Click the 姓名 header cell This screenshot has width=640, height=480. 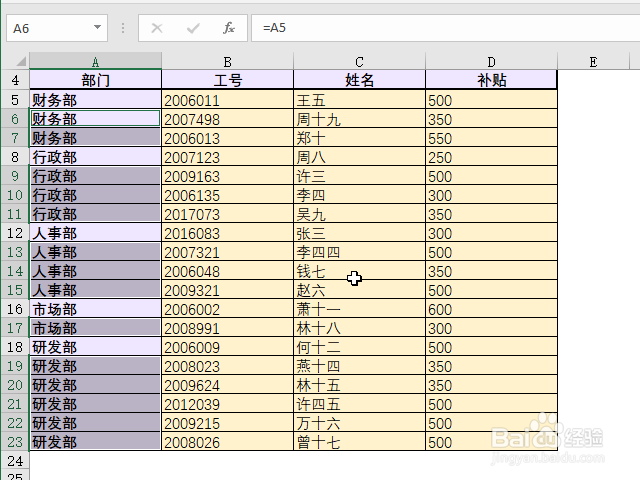point(359,80)
